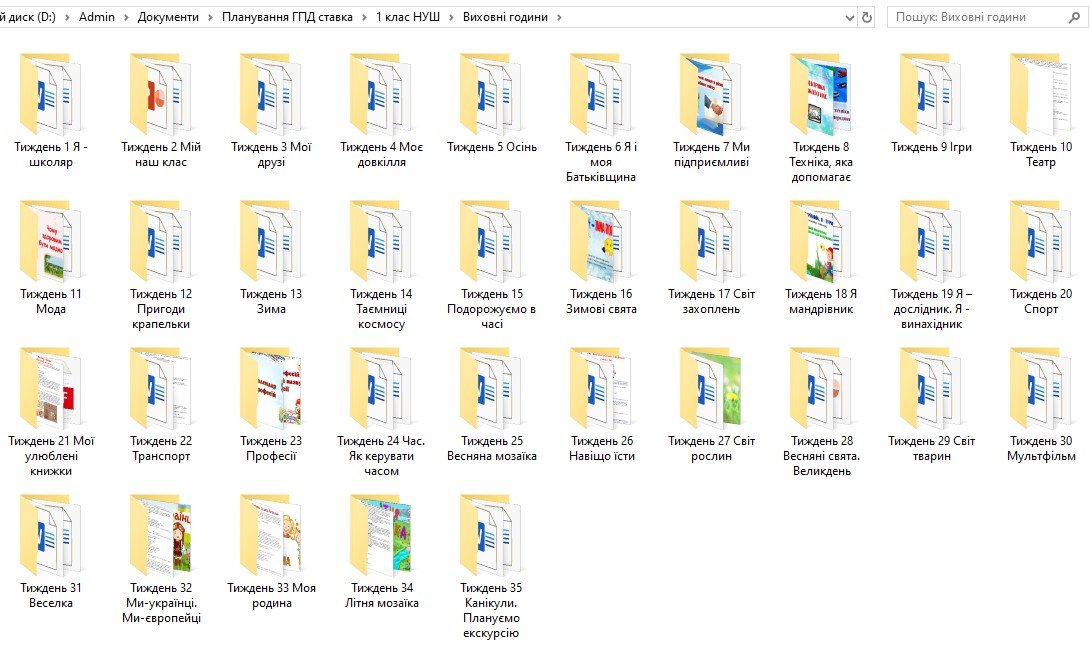
Task: Open the Тиждень 1 Я - школяр folder
Action: coord(50,96)
